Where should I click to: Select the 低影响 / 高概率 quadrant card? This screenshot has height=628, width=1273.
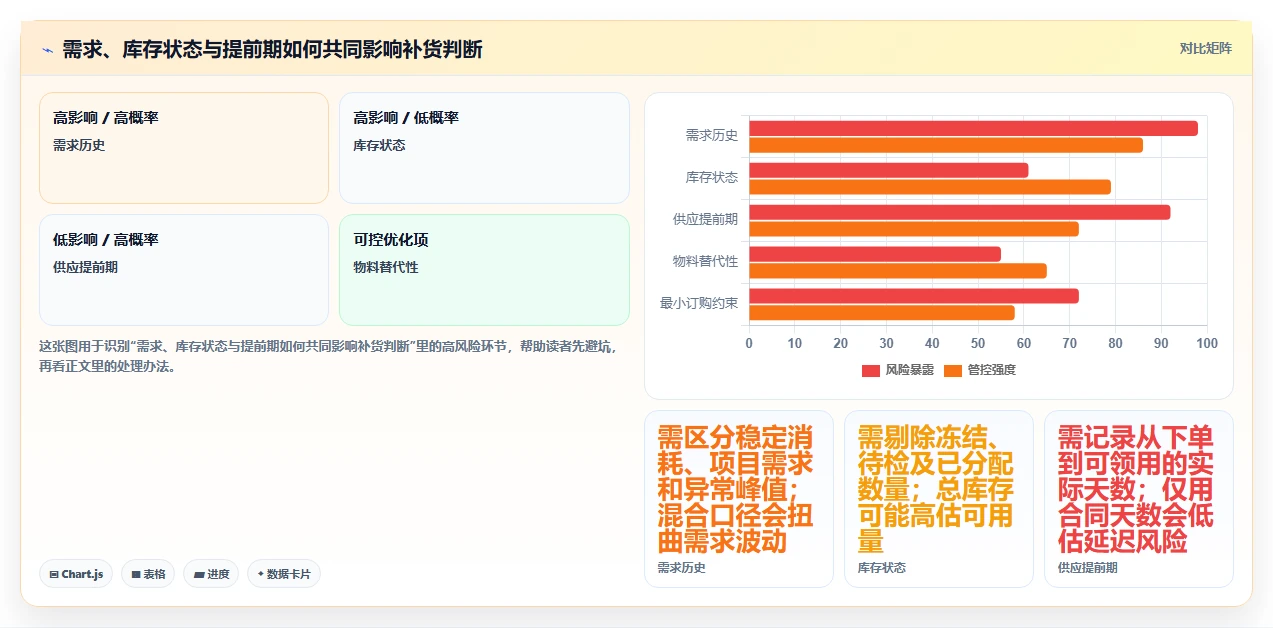[x=184, y=270]
